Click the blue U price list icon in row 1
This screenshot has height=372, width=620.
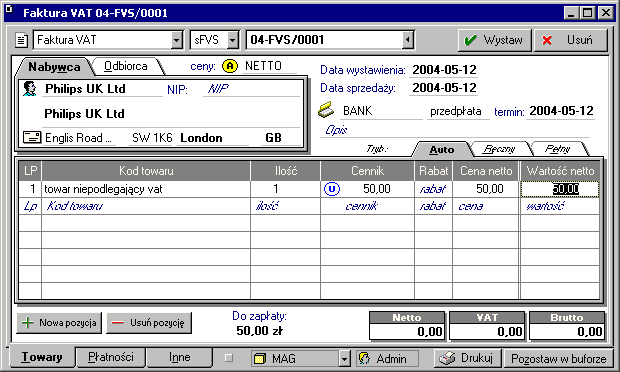coord(332,189)
